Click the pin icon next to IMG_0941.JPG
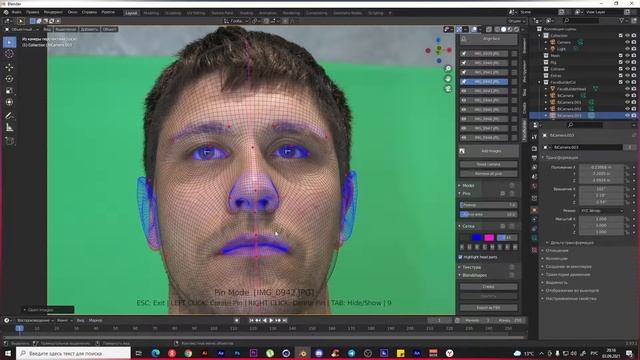The width and height of the screenshot is (640, 360). (464, 72)
